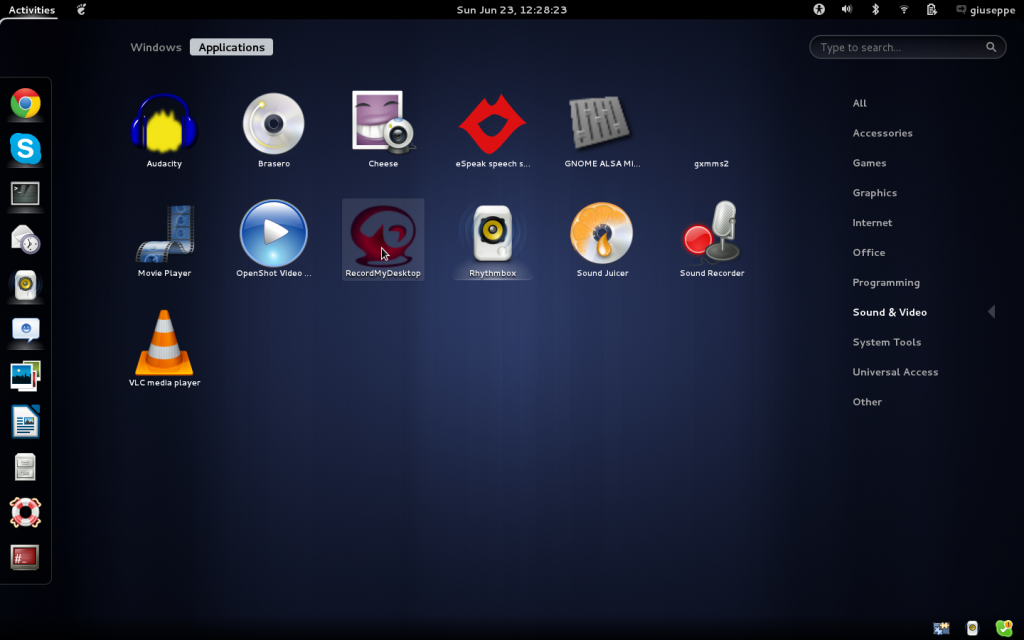This screenshot has height=640, width=1024.
Task: Filter by System Tools category
Action: [x=886, y=342]
